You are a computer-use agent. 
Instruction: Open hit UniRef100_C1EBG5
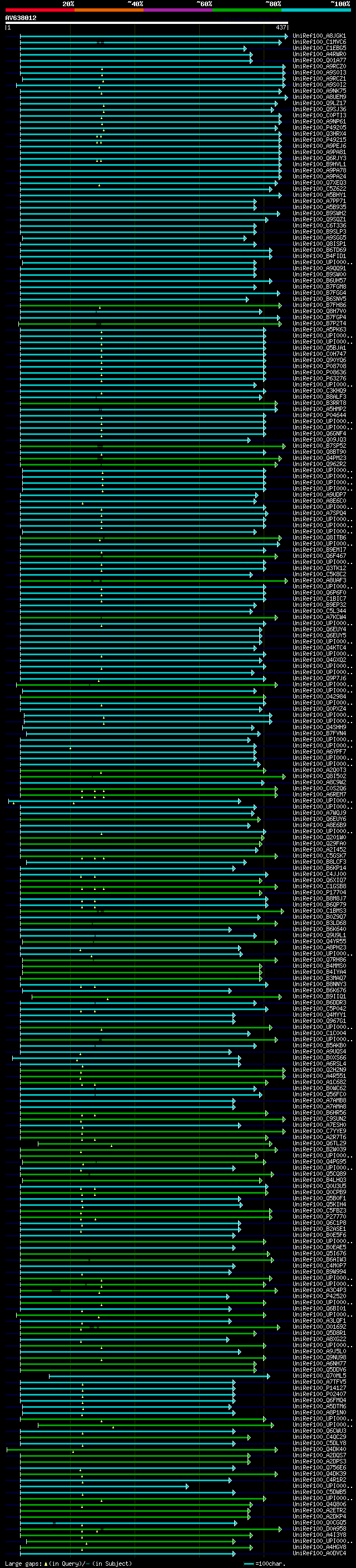click(319, 48)
